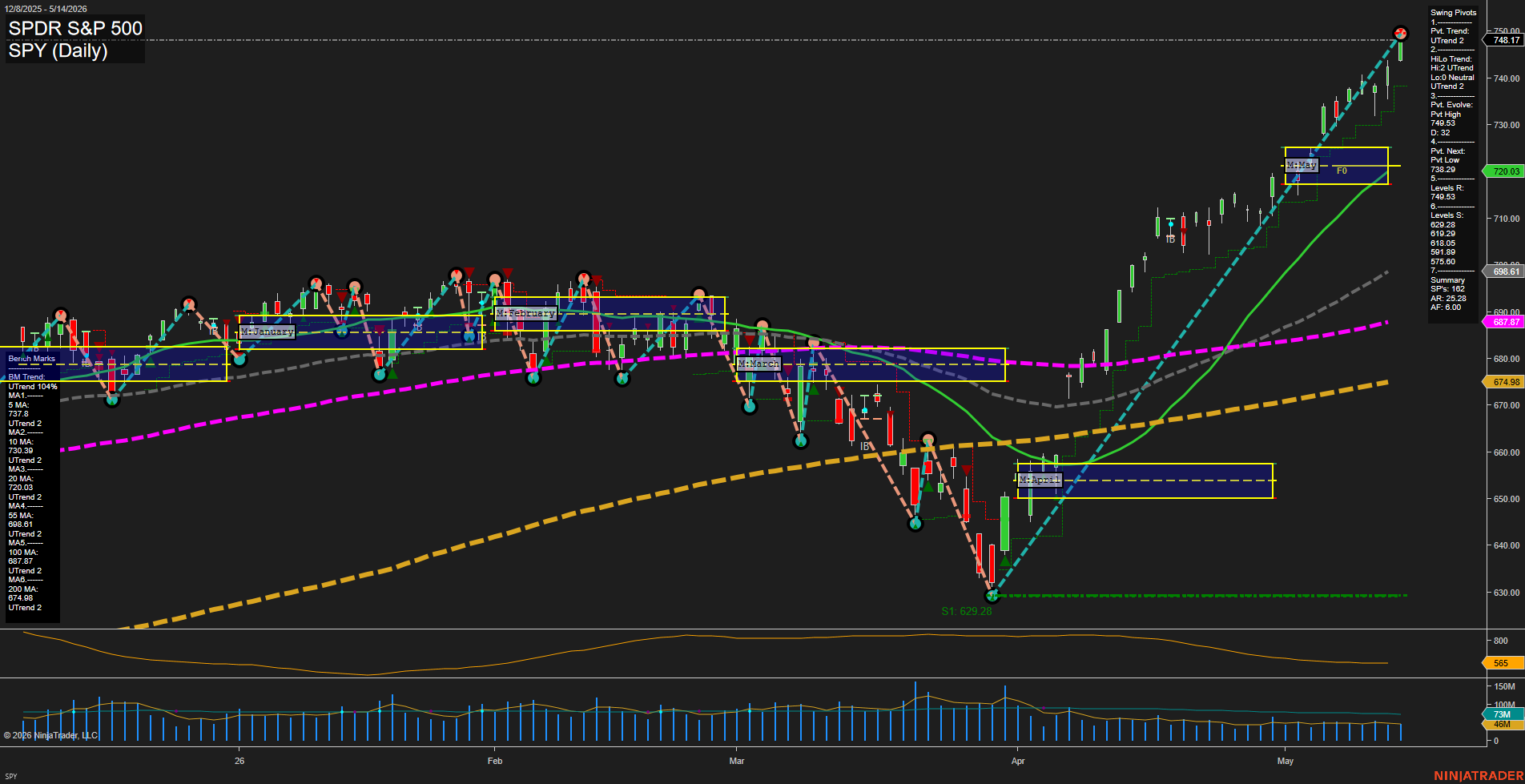Select the 575.60 support level value
The image size is (1525, 784).
click(x=1443, y=262)
